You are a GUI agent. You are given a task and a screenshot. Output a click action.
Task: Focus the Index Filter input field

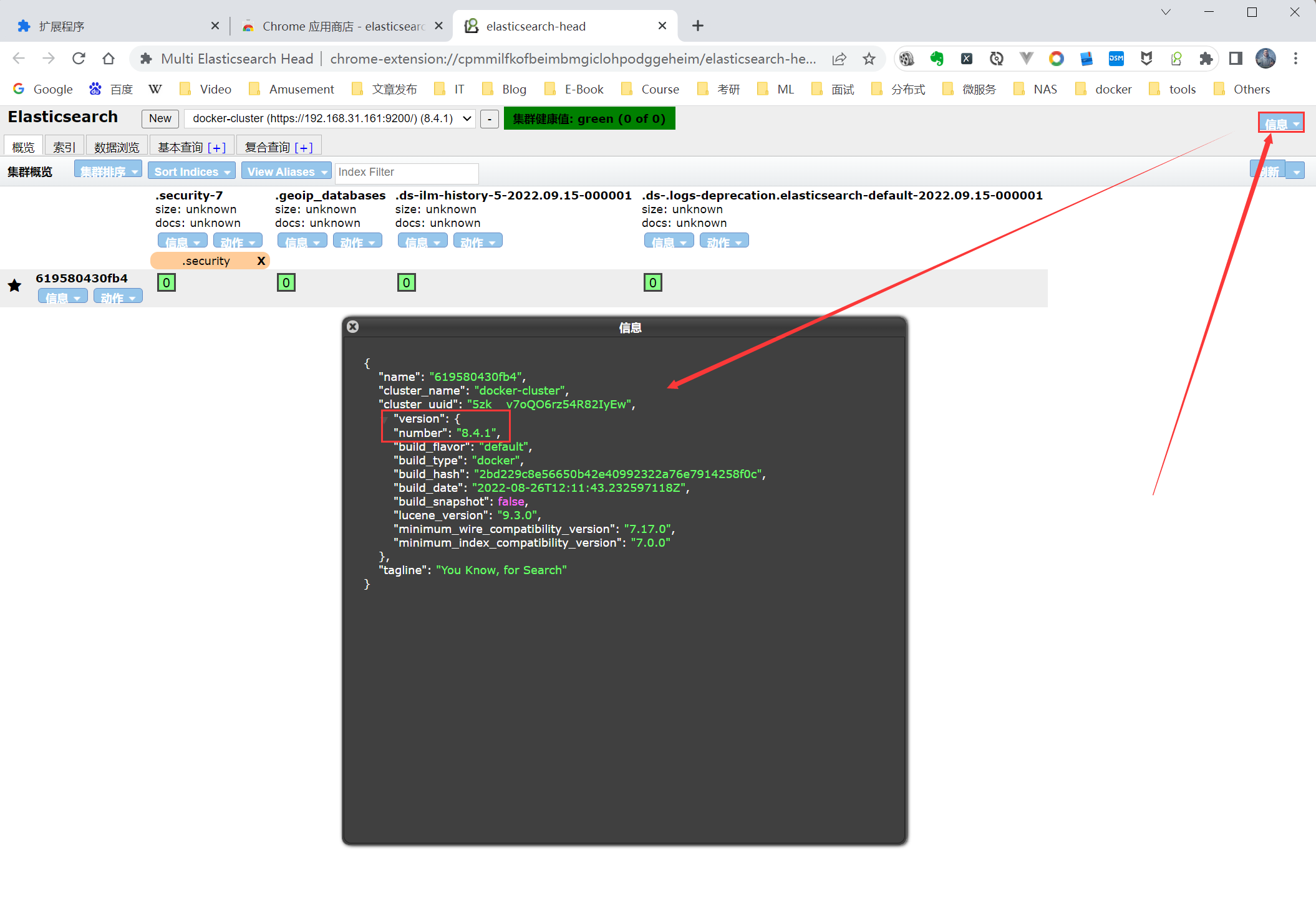pos(406,172)
